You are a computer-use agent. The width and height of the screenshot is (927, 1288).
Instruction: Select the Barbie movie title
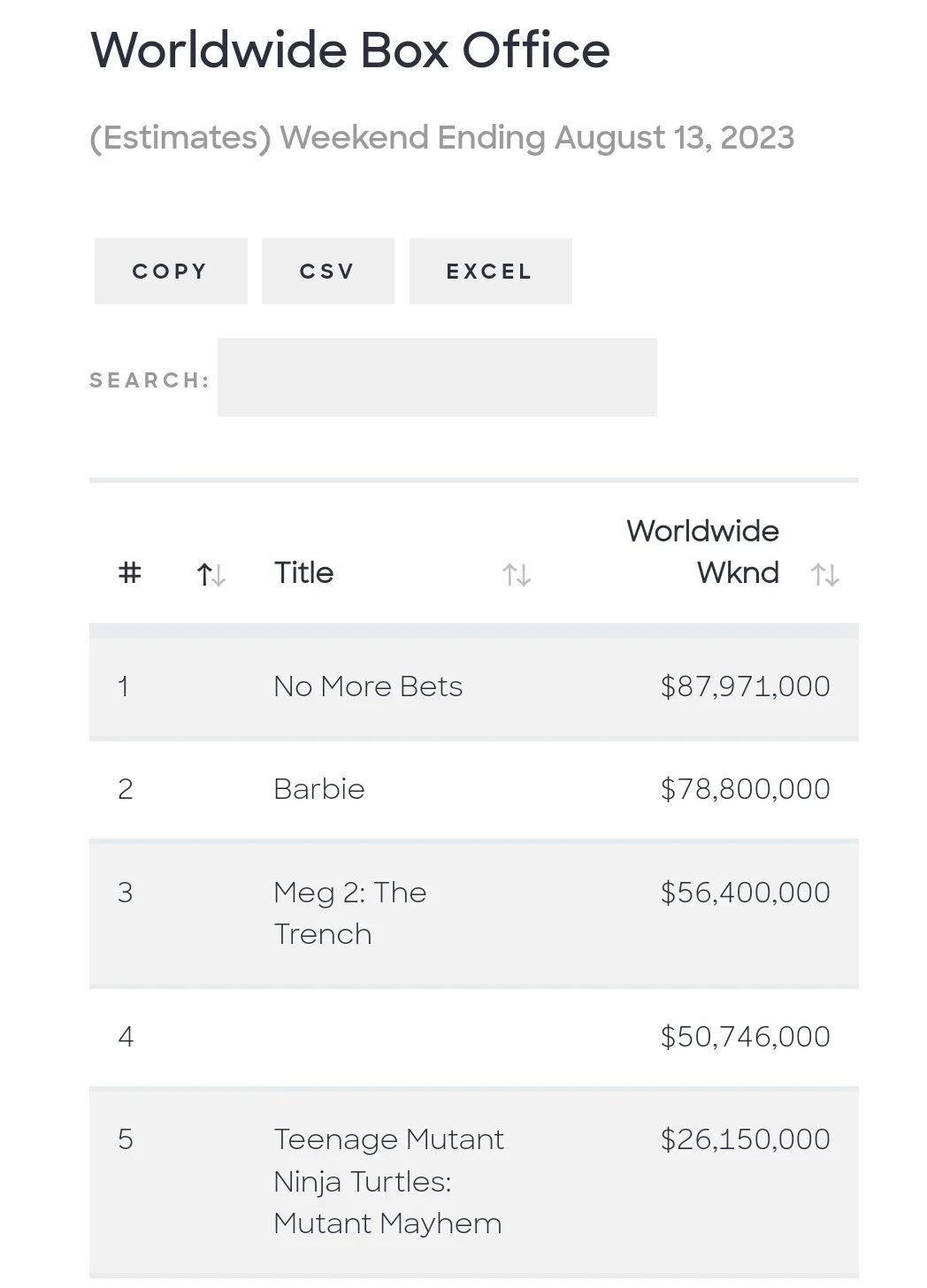click(x=319, y=789)
